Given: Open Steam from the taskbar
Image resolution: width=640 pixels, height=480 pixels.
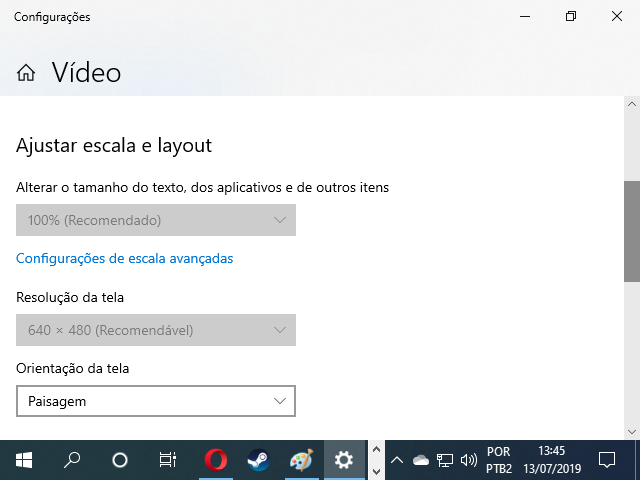Looking at the screenshot, I should tap(259, 460).
